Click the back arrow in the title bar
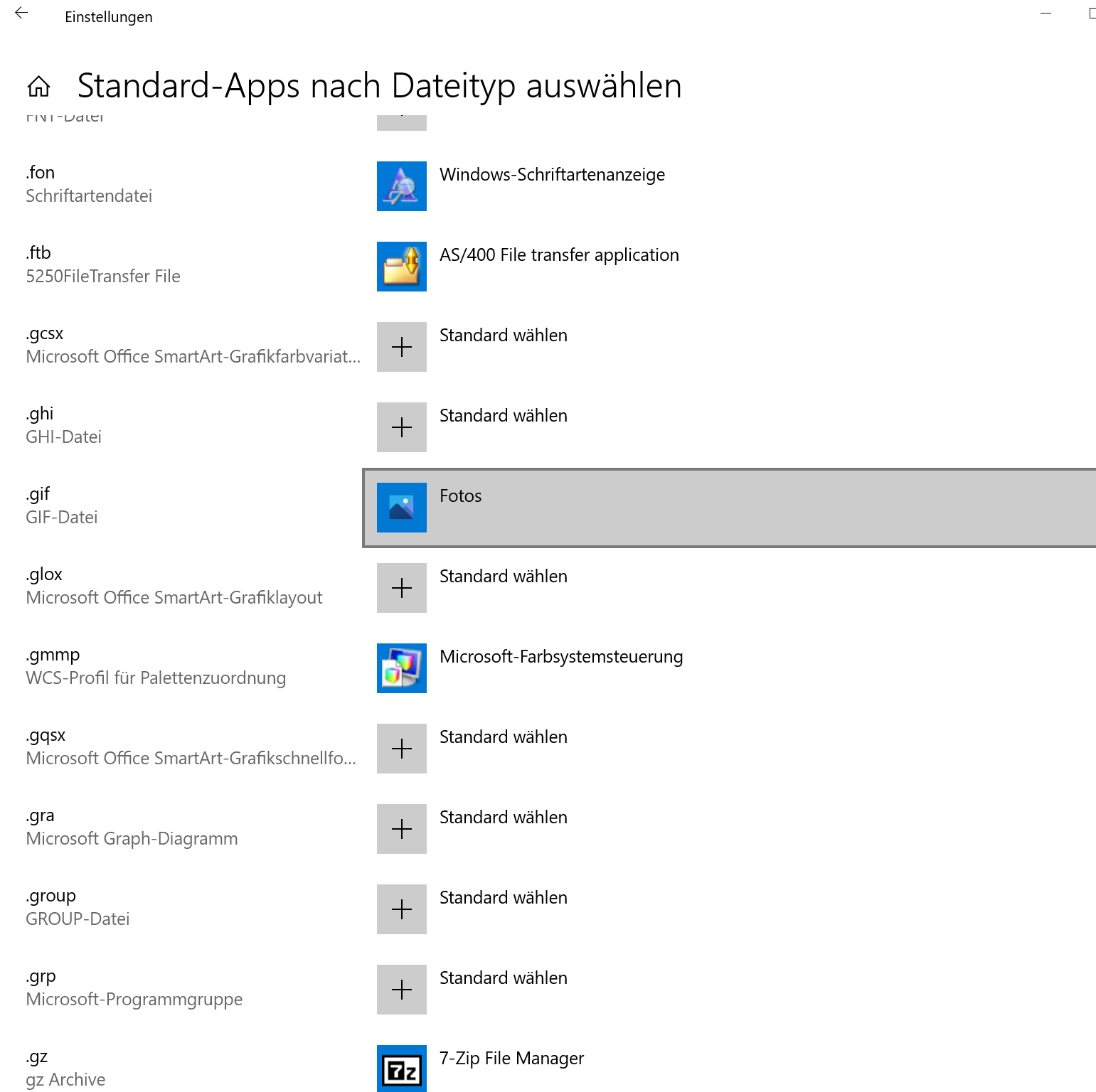Image resolution: width=1096 pixels, height=1092 pixels. click(21, 13)
